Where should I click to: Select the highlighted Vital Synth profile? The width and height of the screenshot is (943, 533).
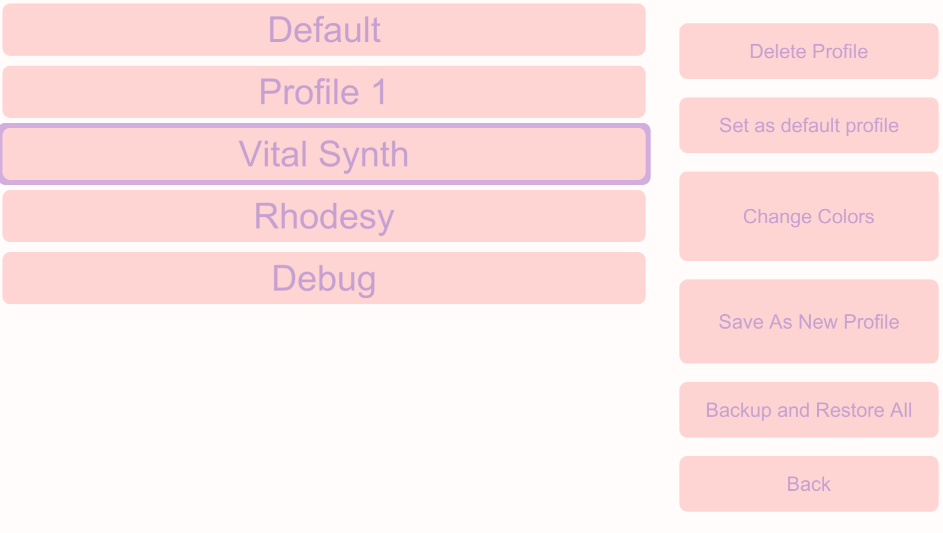324,154
